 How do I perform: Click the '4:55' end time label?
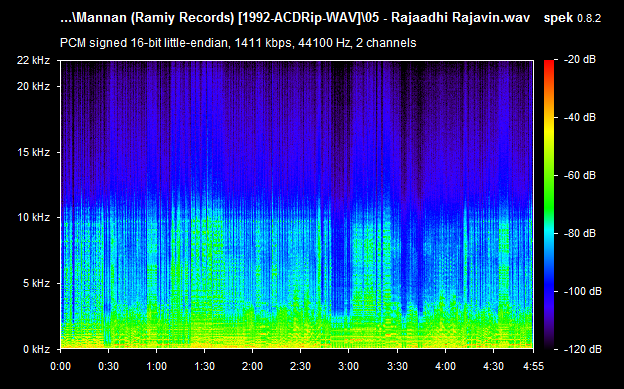[x=533, y=366]
